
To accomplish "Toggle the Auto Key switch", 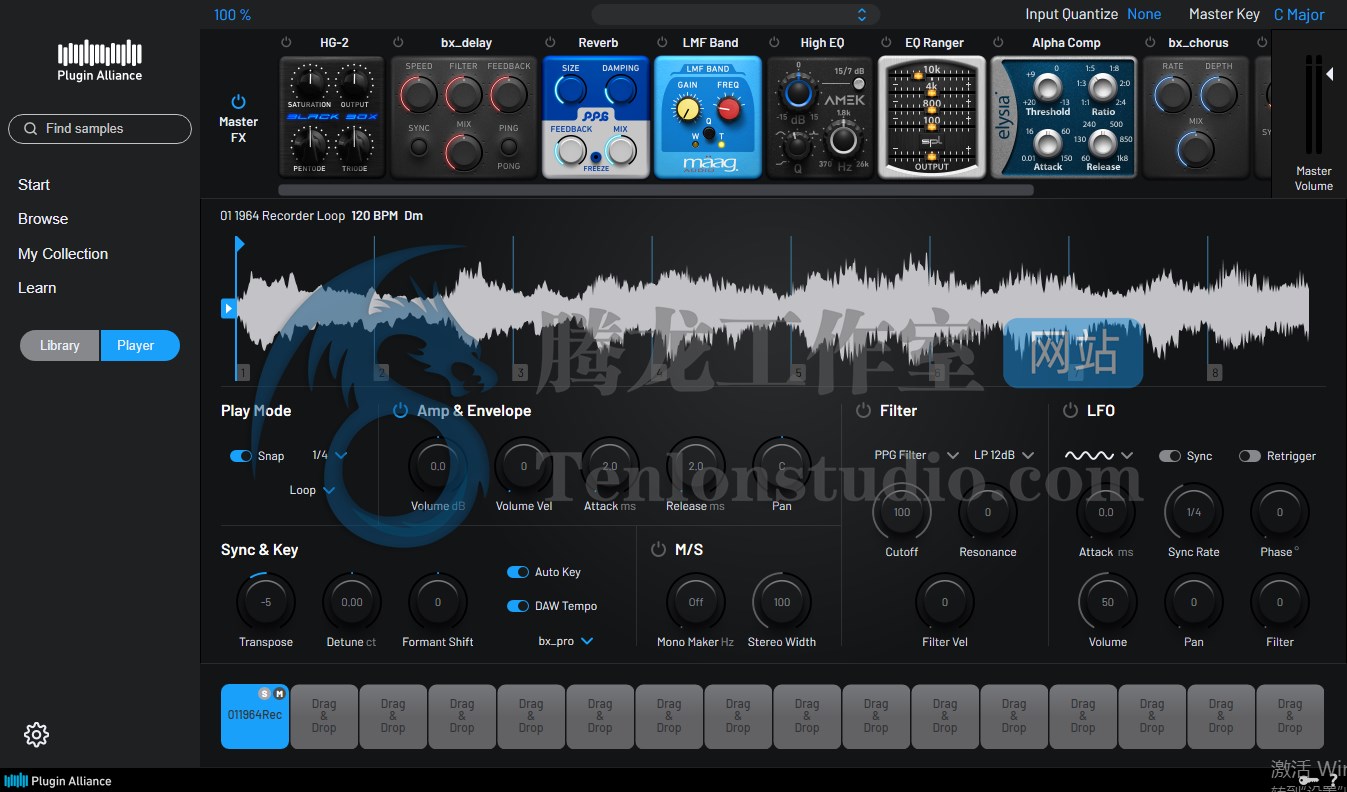I will pos(518,572).
